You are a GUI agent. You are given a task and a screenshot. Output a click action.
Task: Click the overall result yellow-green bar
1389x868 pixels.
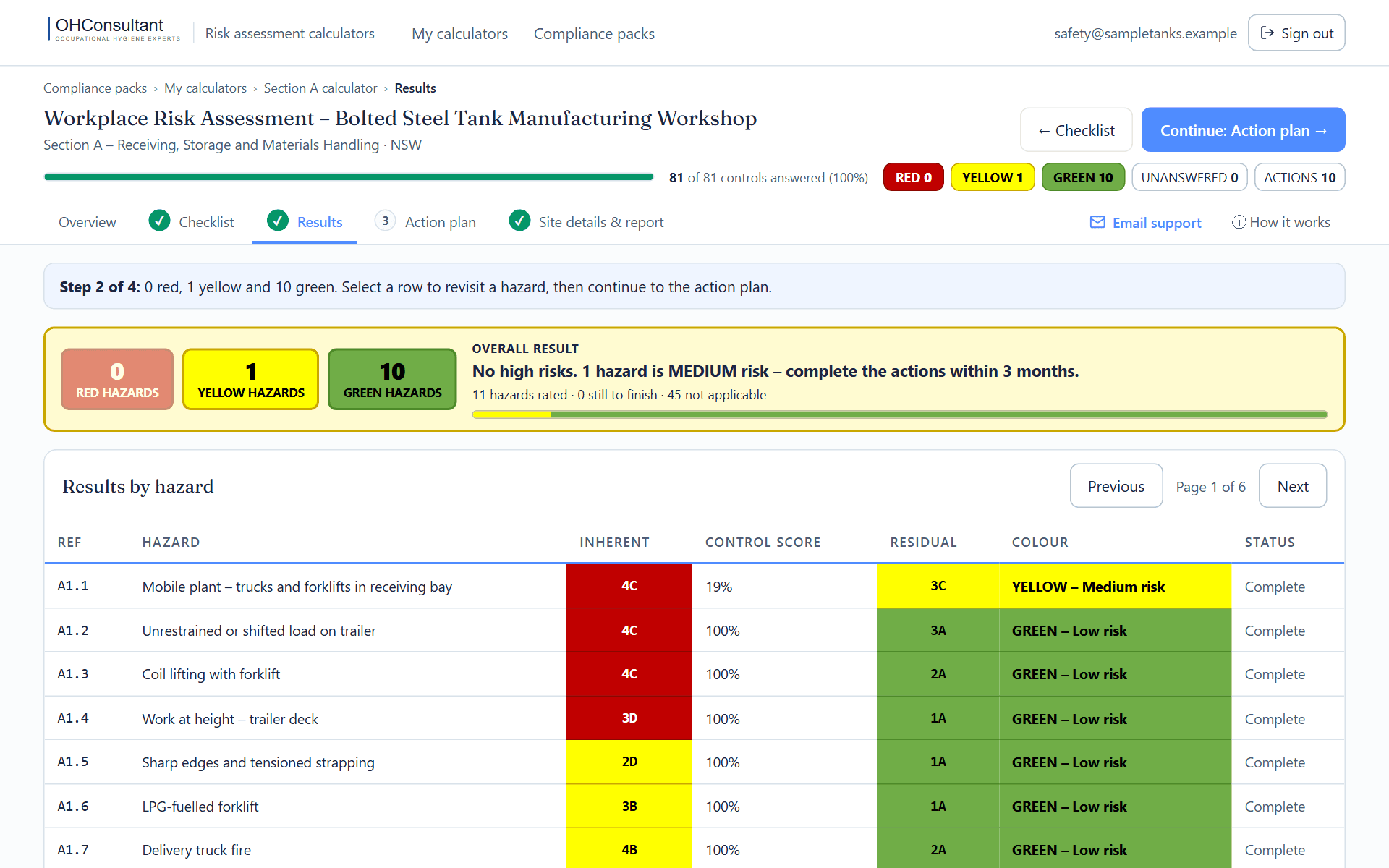(x=900, y=414)
